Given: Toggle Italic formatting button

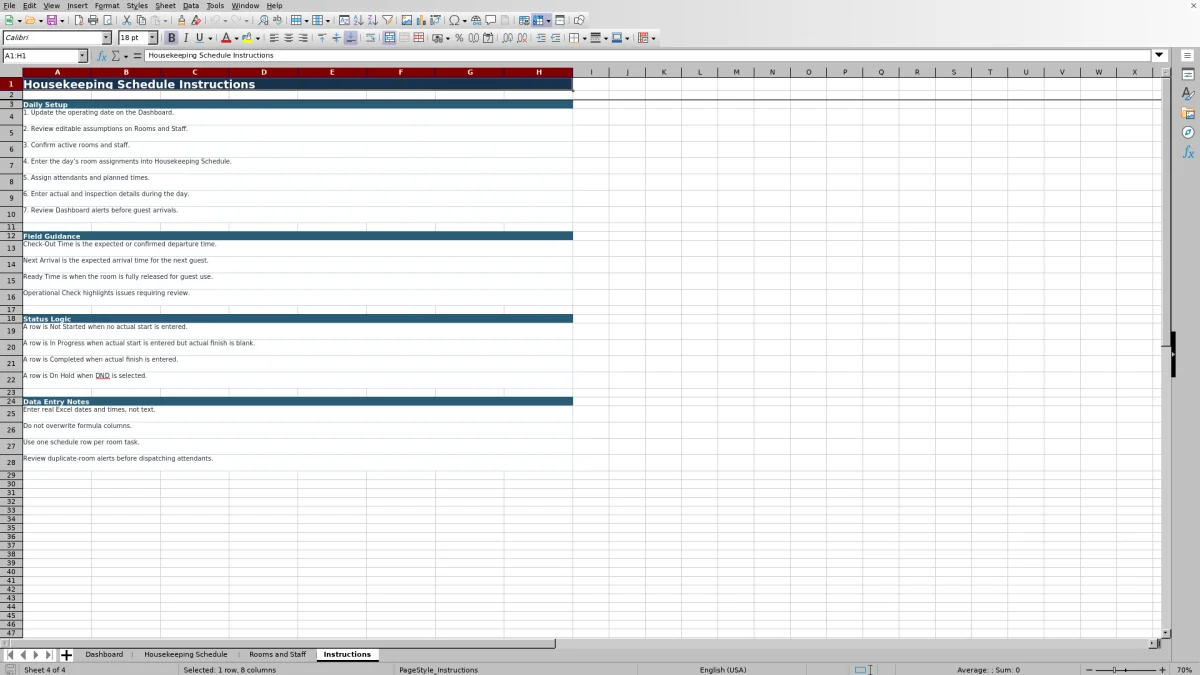Looking at the screenshot, I should (185, 38).
